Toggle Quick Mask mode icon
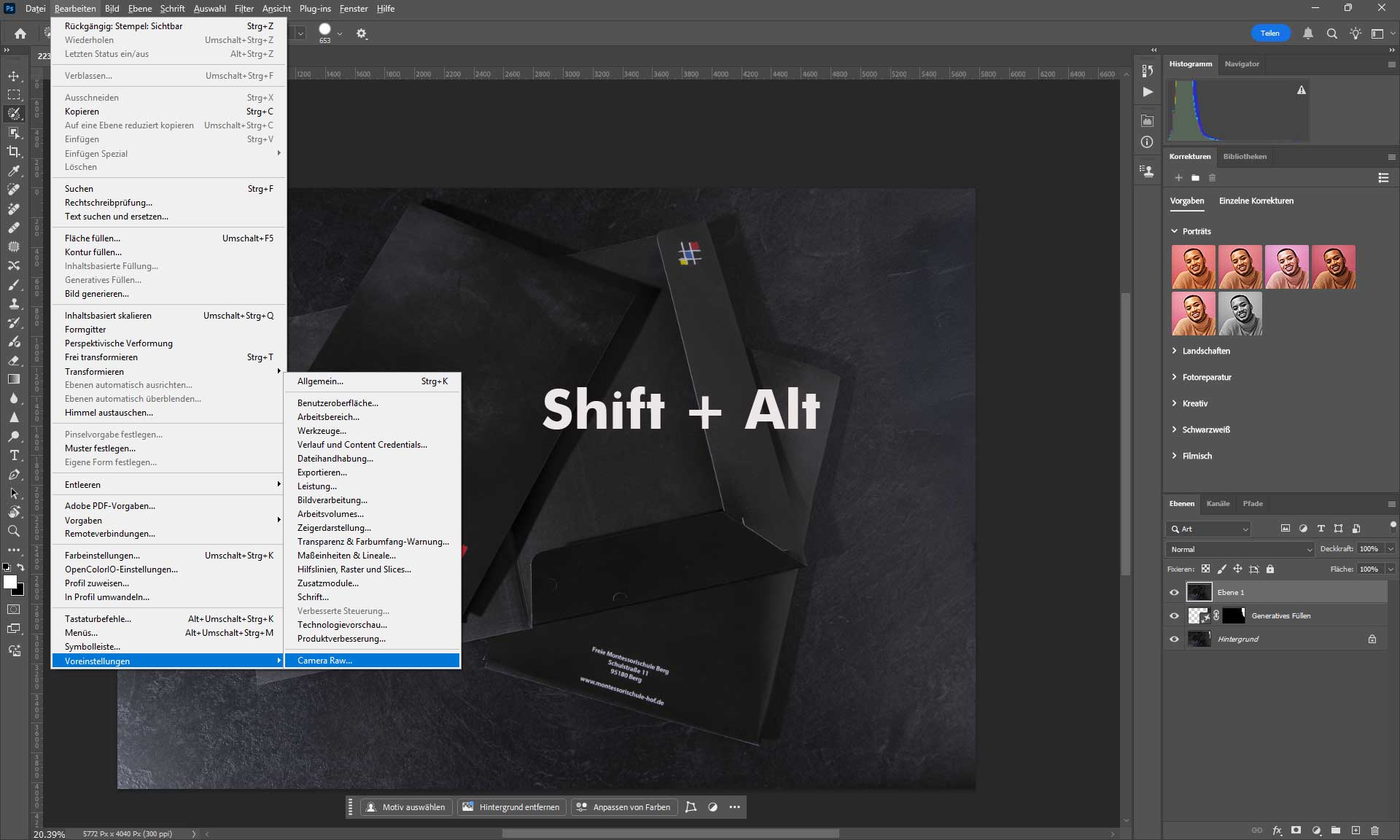Screen dimensions: 1400x840 coord(14,609)
